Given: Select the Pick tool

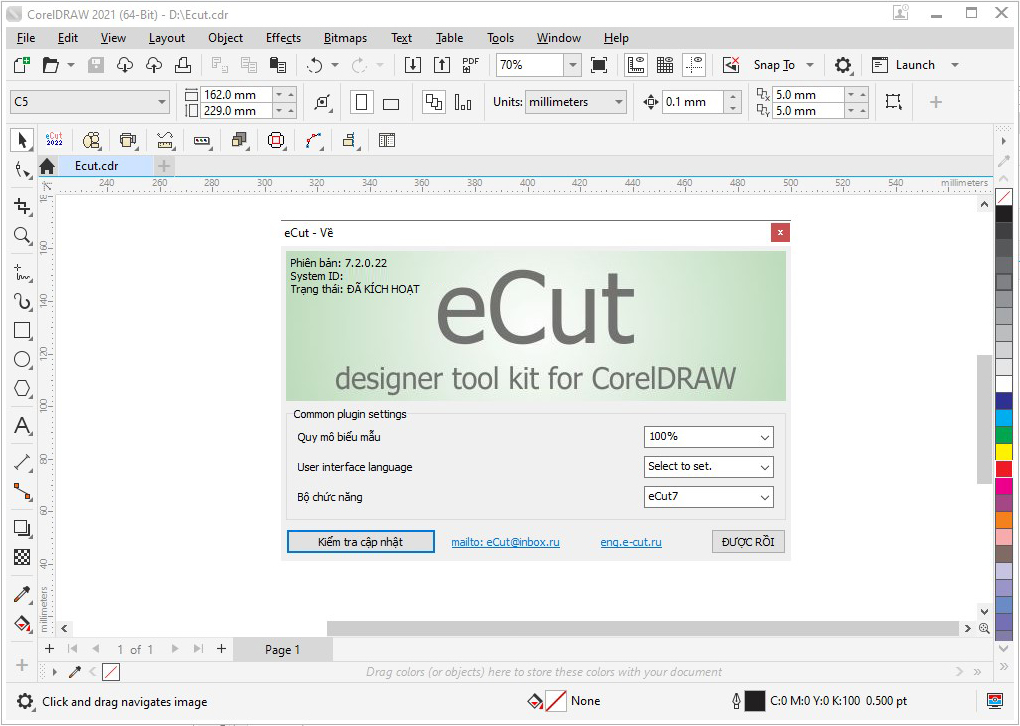Looking at the screenshot, I should coord(22,141).
